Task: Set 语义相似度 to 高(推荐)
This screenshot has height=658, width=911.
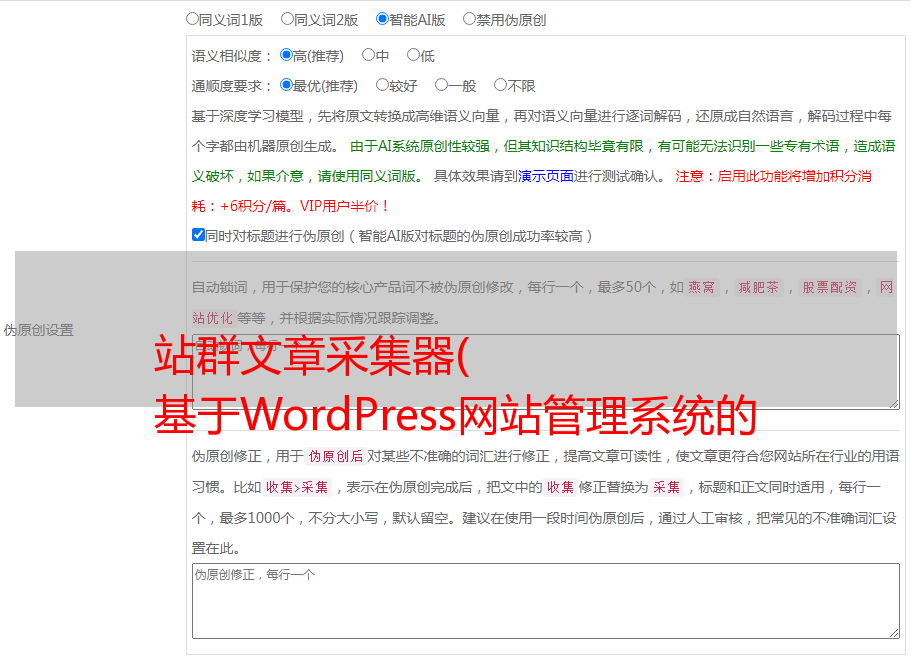Action: [x=286, y=55]
